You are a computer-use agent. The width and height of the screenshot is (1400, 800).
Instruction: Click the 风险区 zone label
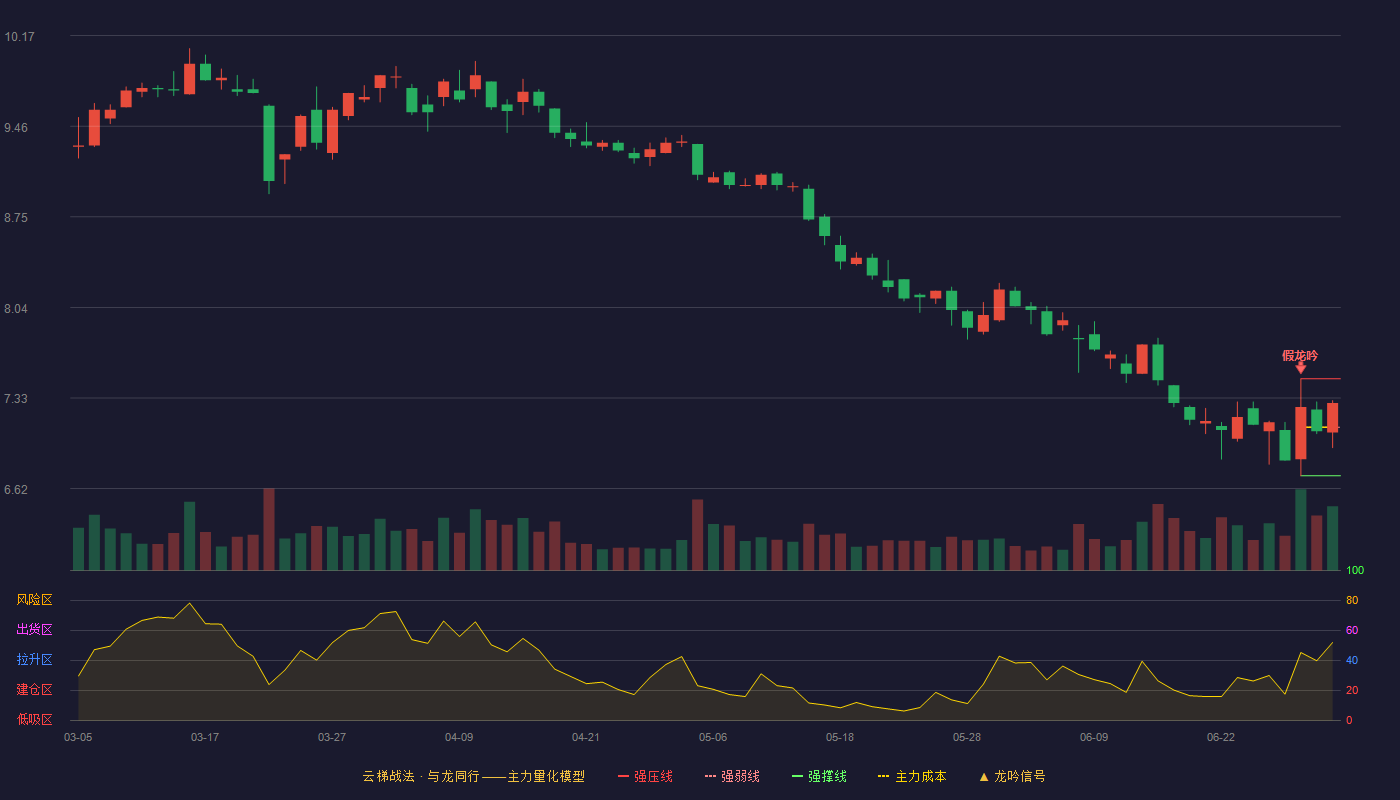tap(34, 600)
